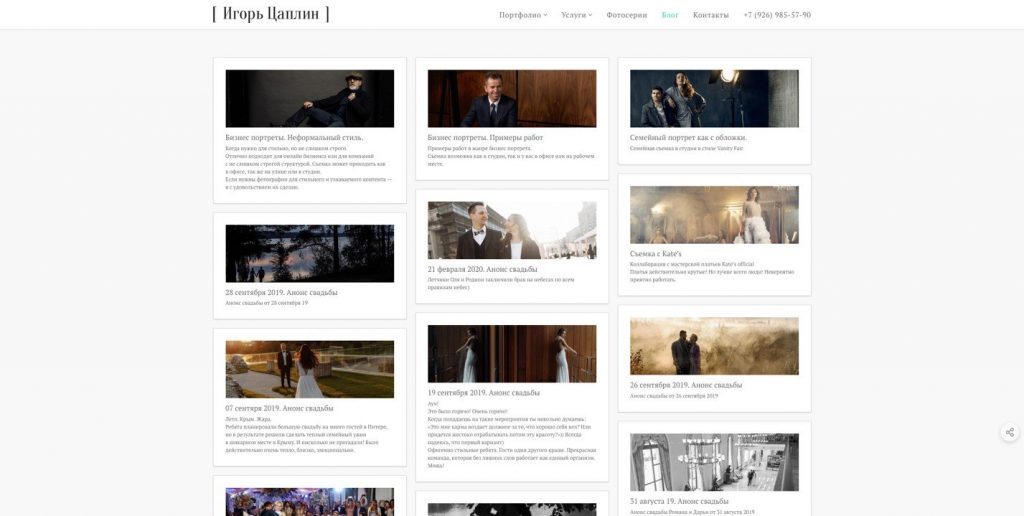Click thumbnail of couple on Crimea terrace
The height and width of the screenshot is (516, 1024).
point(310,369)
